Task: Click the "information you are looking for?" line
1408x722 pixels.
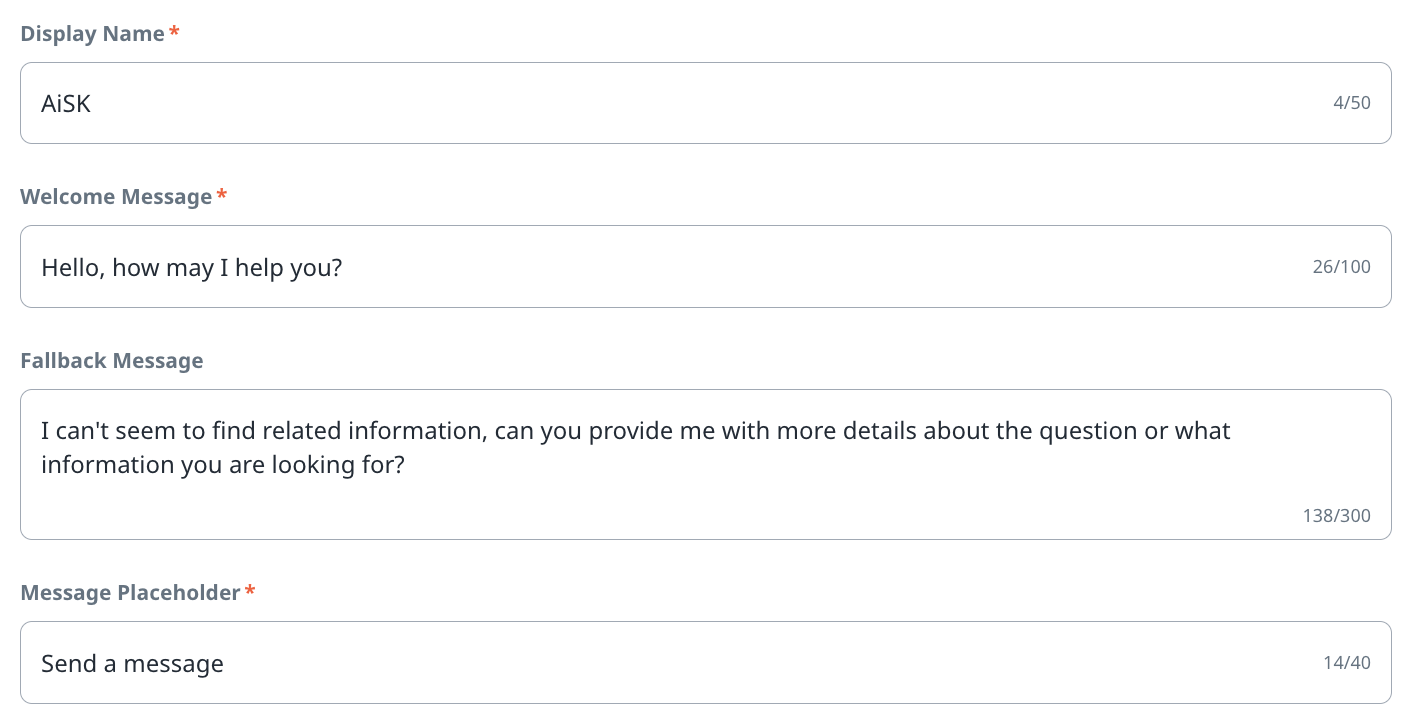Action: (222, 465)
